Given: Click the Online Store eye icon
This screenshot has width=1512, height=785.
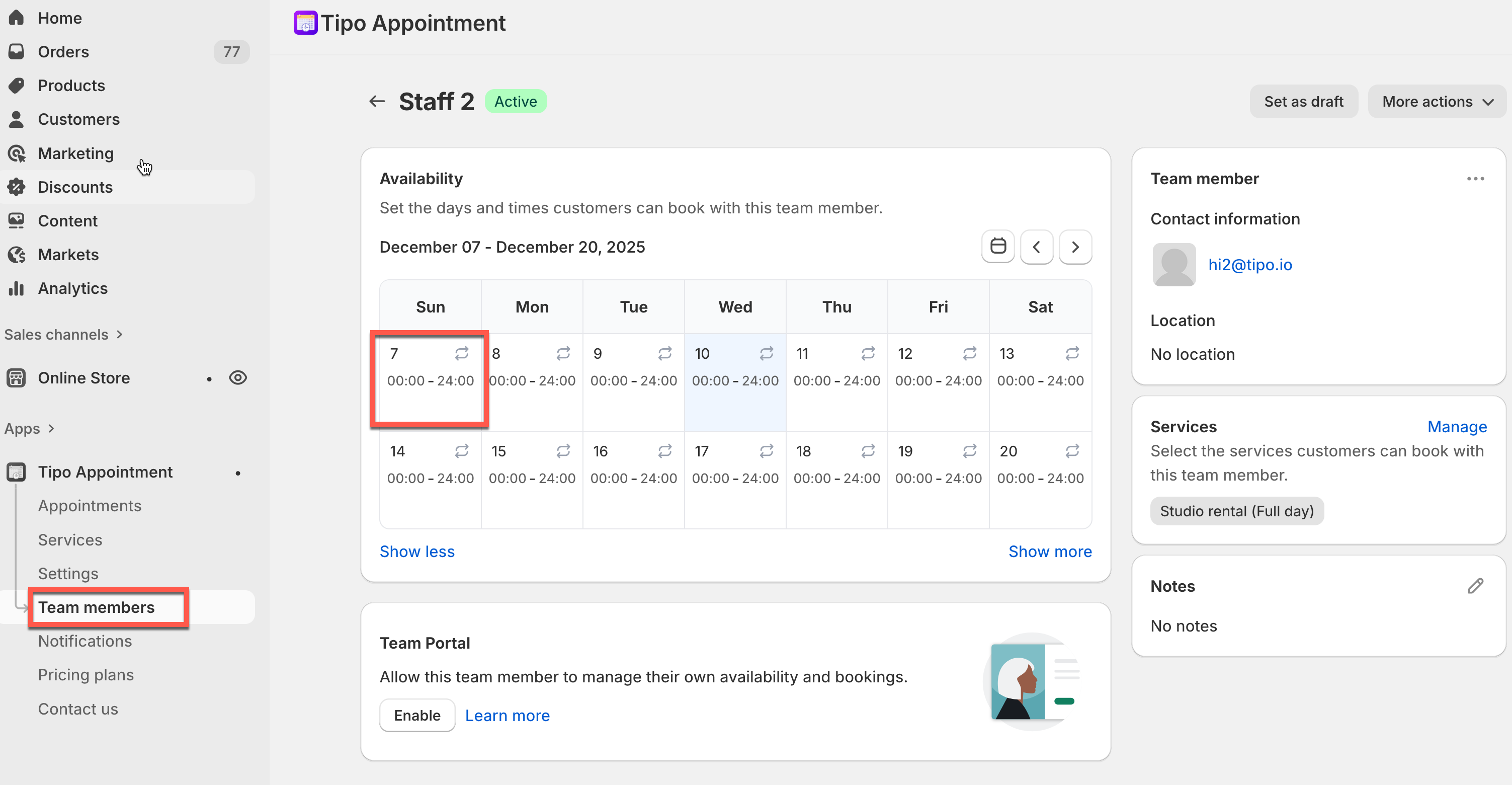Looking at the screenshot, I should click(x=238, y=377).
